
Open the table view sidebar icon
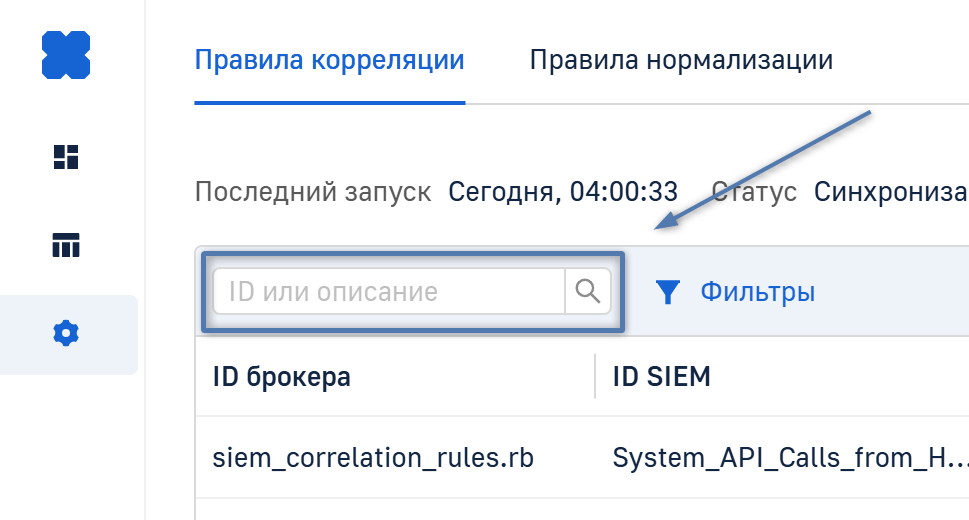66,245
